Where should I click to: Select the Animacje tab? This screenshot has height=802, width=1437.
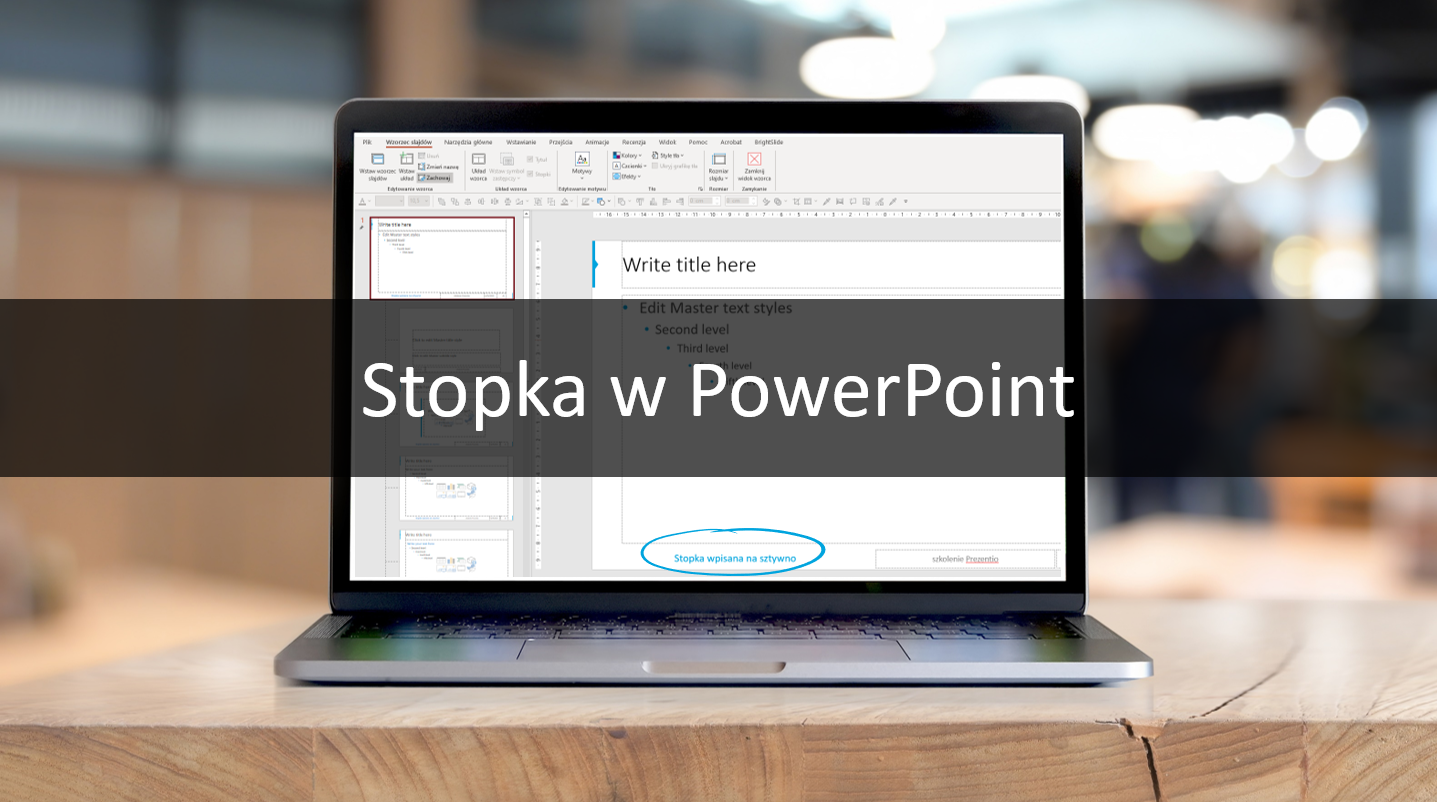click(597, 142)
